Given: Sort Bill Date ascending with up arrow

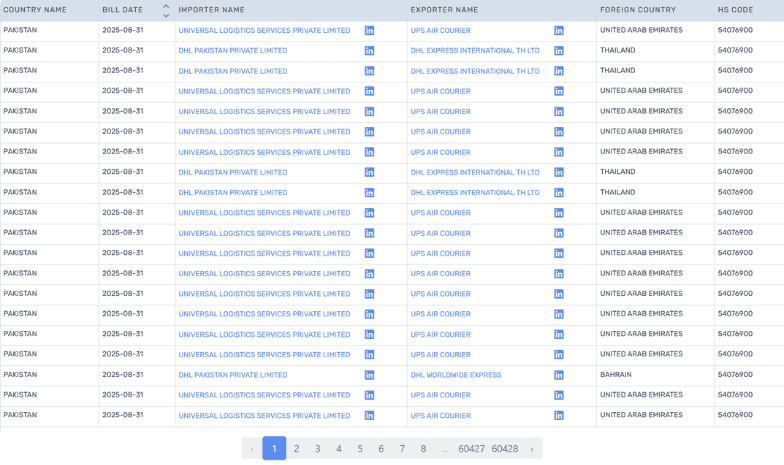Looking at the screenshot, I should pos(166,6).
